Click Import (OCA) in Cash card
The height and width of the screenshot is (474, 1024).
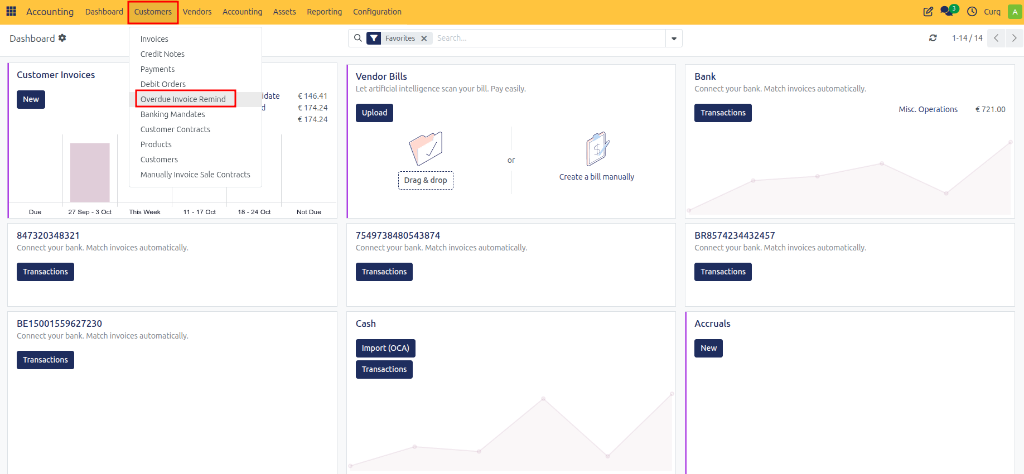click(x=385, y=349)
